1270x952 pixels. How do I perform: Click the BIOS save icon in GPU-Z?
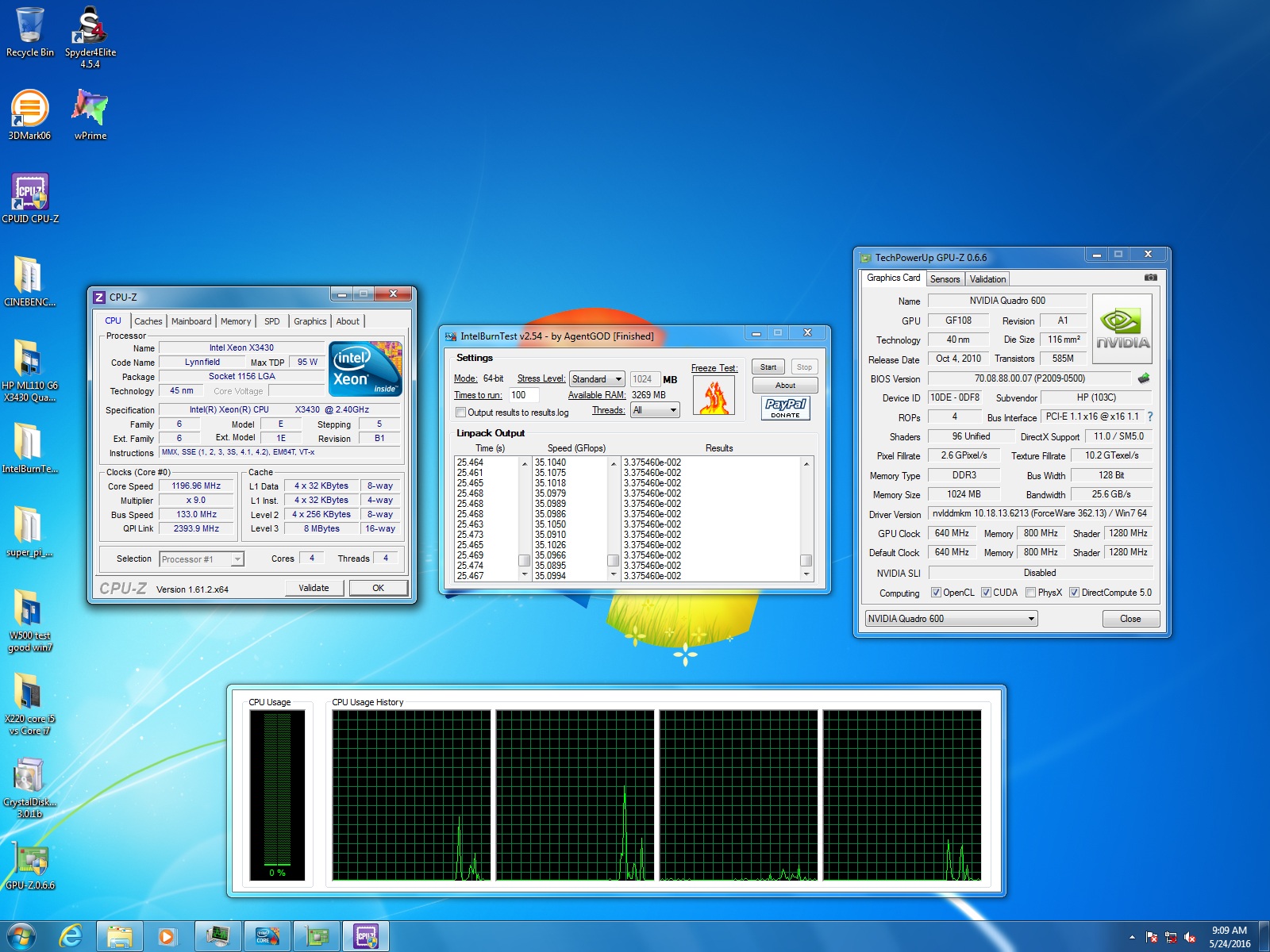click(x=1144, y=378)
